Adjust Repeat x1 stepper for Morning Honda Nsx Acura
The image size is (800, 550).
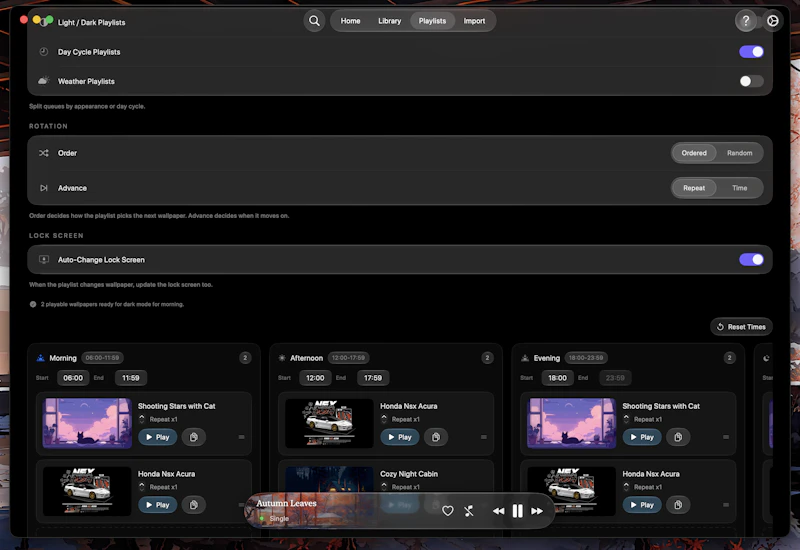[x=142, y=487]
